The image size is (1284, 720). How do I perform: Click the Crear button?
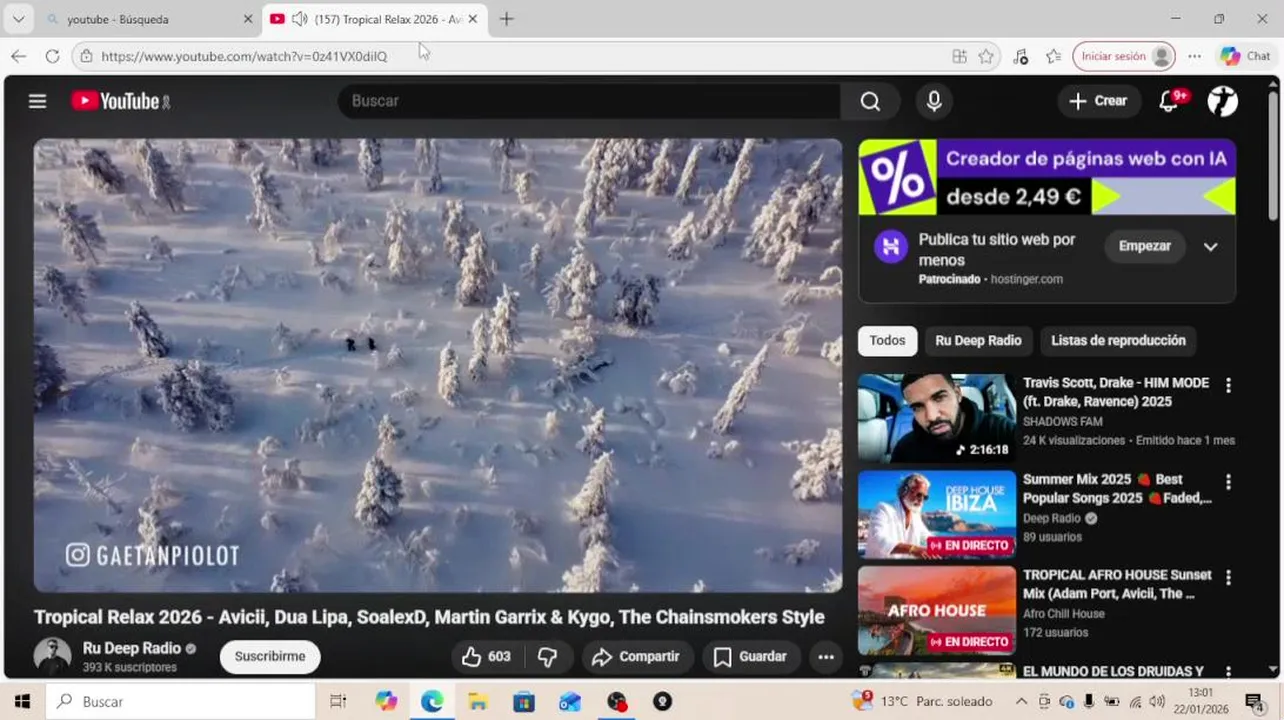click(1098, 101)
